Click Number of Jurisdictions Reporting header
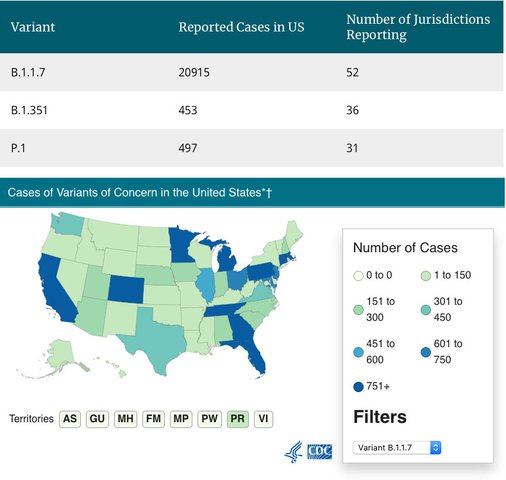Screen dimensions: 506x480 tap(418, 27)
